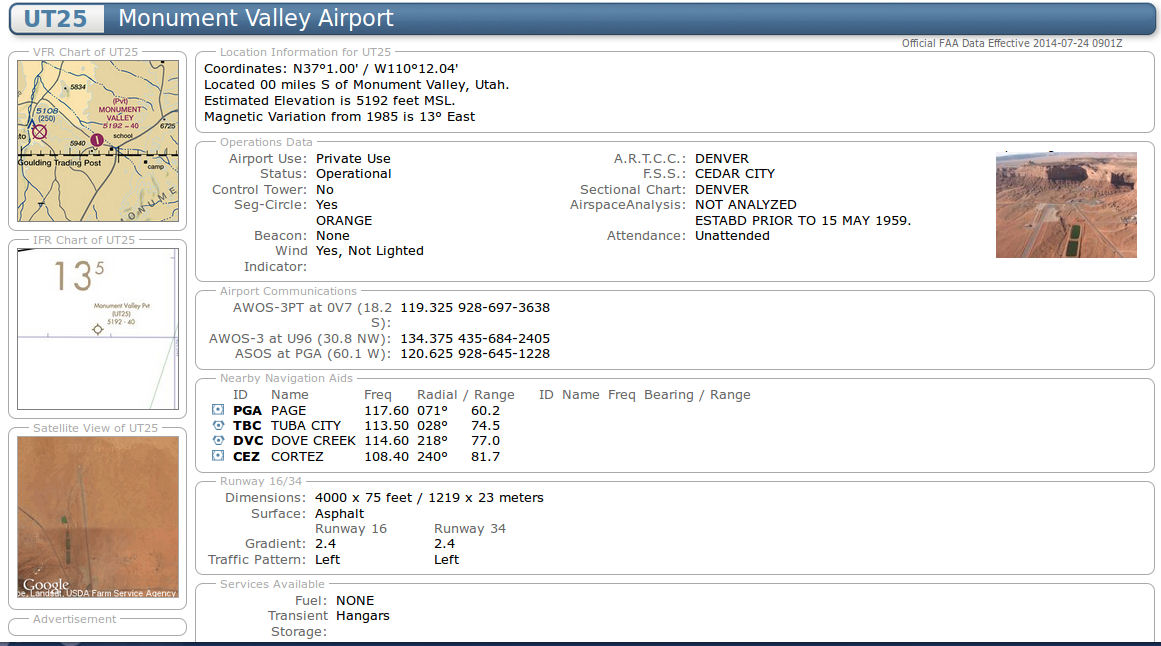
Task: Open the TBC navaid link
Action: click(x=247, y=425)
